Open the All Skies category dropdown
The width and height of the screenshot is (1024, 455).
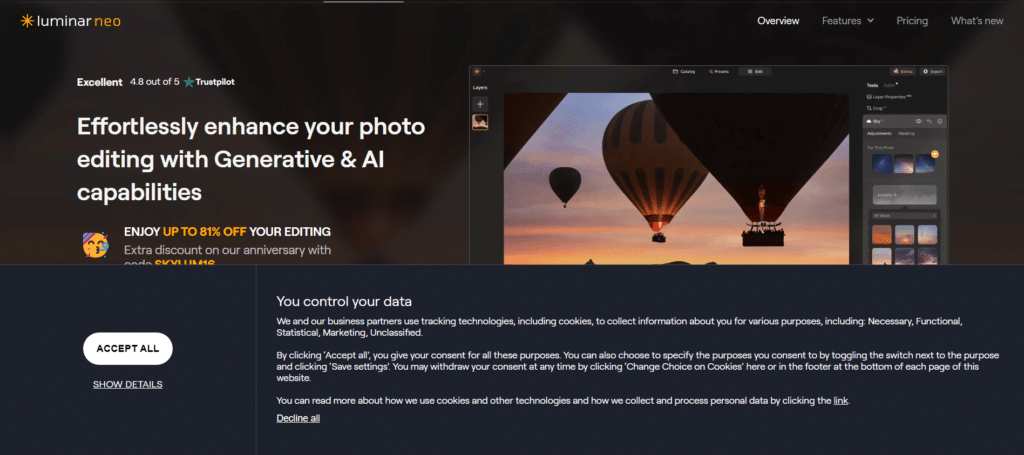click(904, 215)
